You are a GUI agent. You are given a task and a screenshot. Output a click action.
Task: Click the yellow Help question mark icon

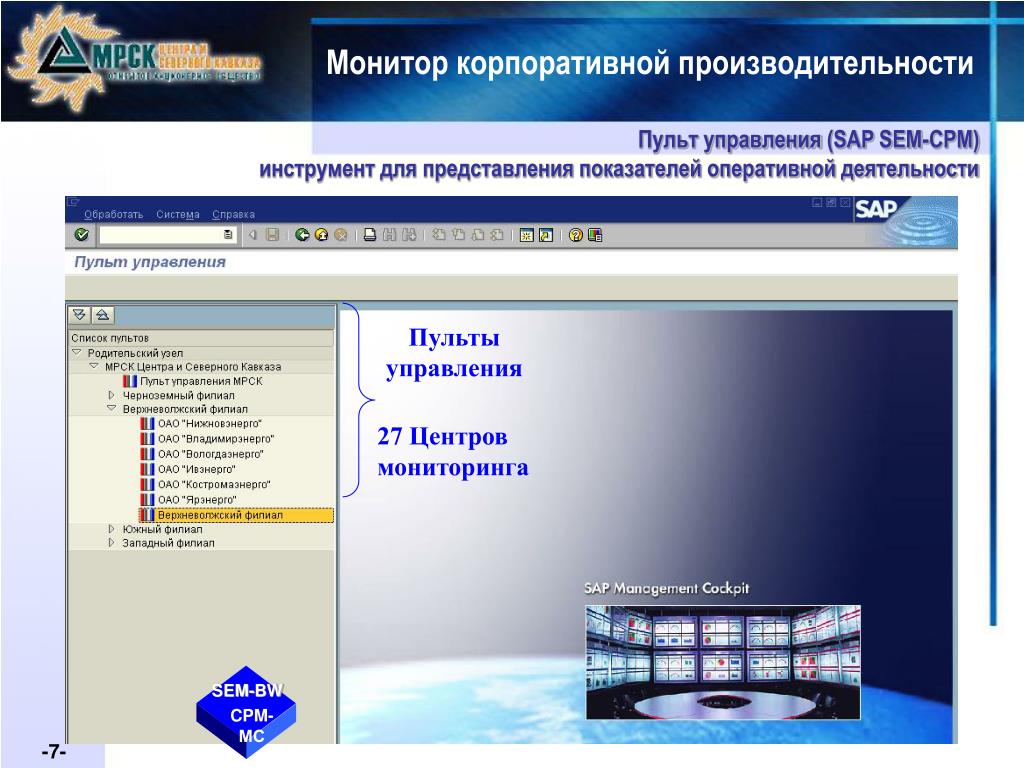point(575,235)
